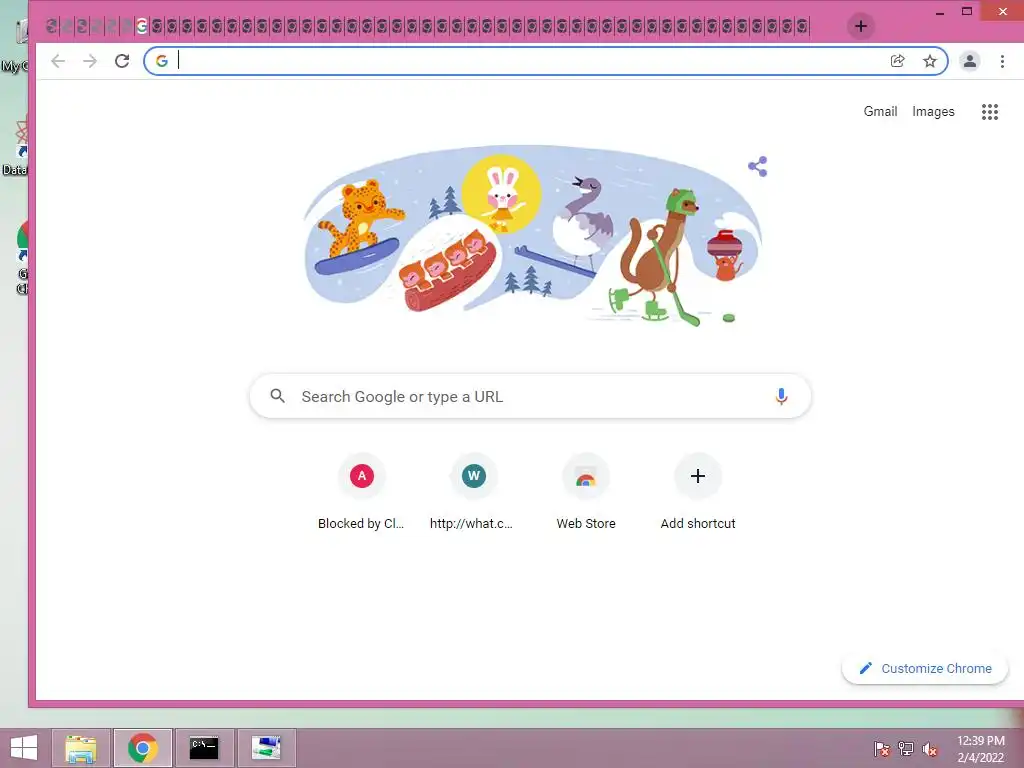Viewport: 1024px width, 768px height.
Task: Open Gmail link
Action: (x=880, y=112)
